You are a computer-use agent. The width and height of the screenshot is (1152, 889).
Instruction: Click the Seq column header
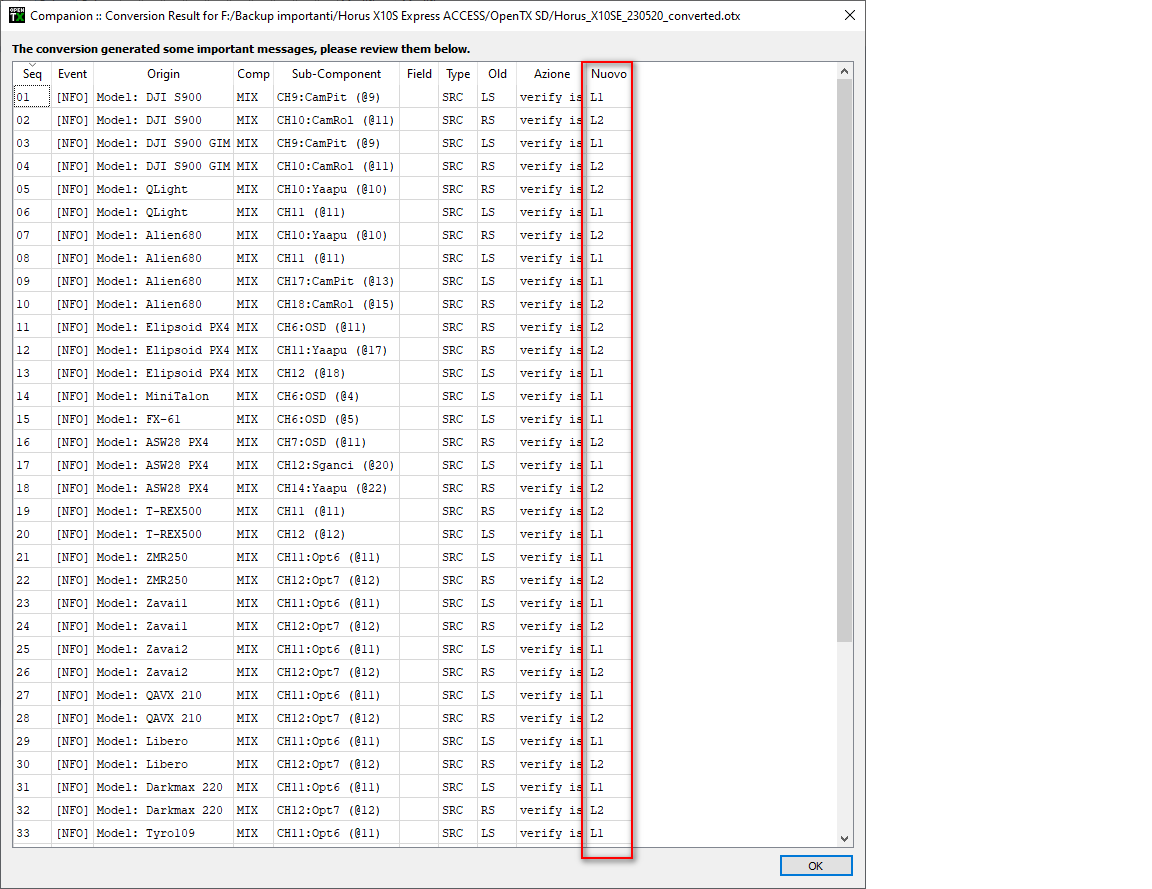(31, 74)
